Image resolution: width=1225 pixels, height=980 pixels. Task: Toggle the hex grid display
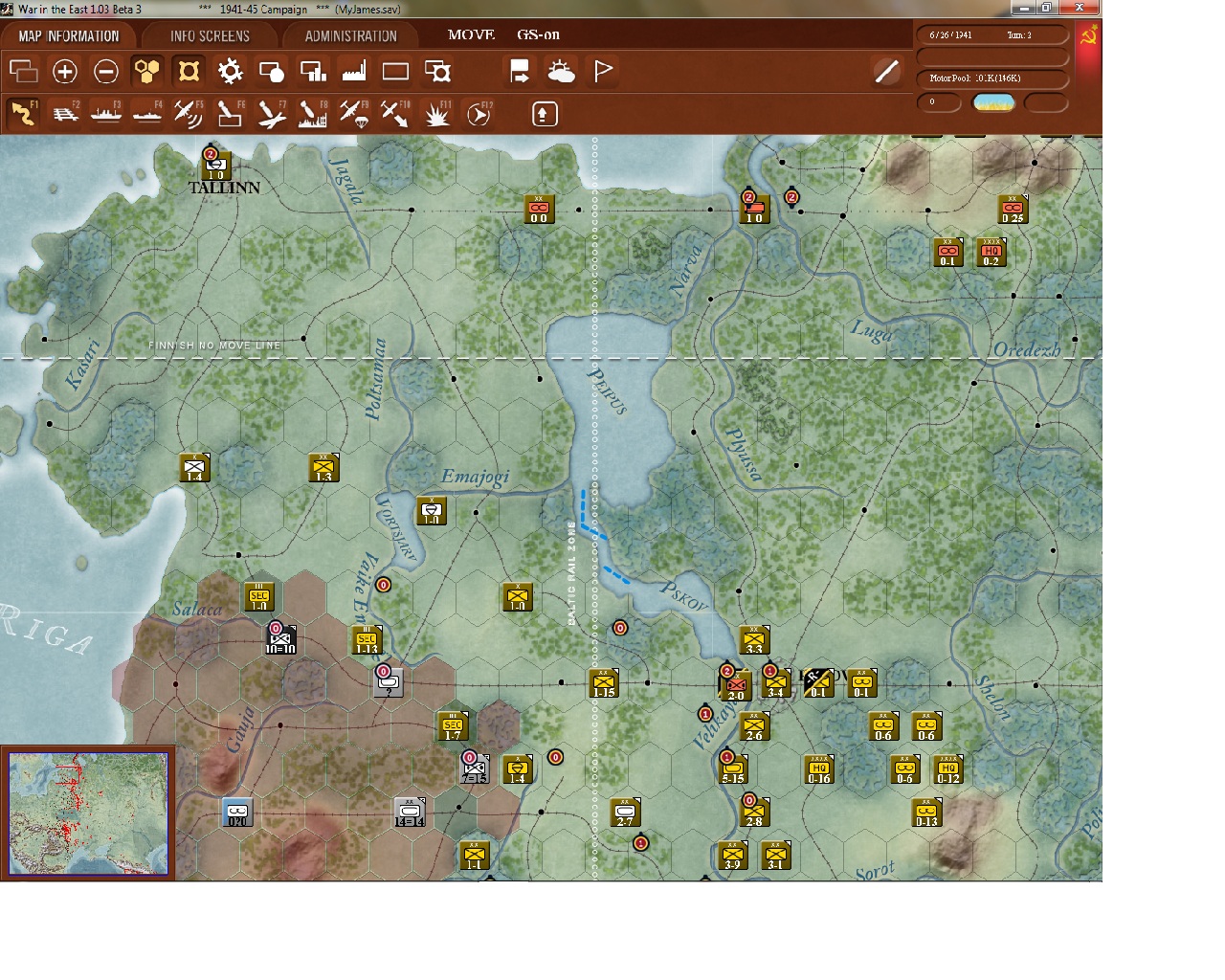point(147,71)
